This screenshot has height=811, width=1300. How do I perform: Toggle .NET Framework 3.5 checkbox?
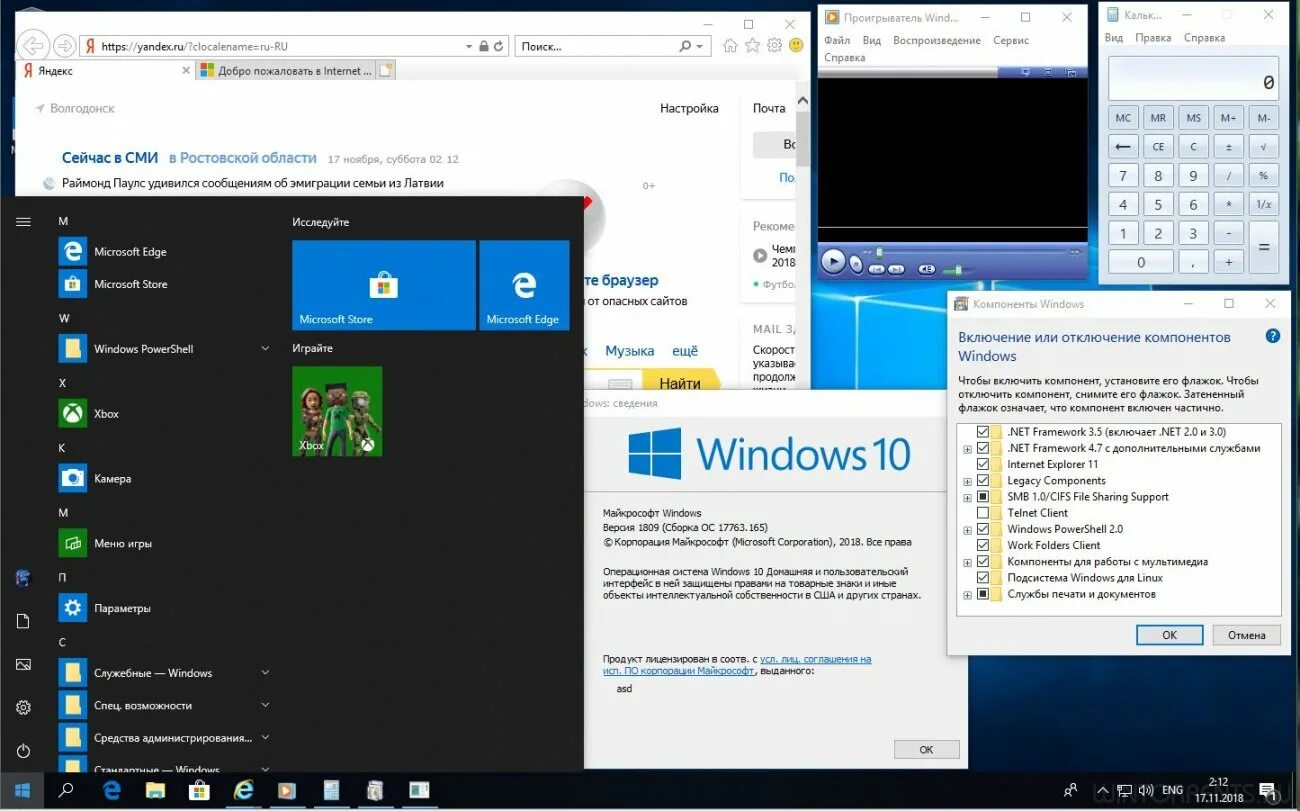point(983,432)
